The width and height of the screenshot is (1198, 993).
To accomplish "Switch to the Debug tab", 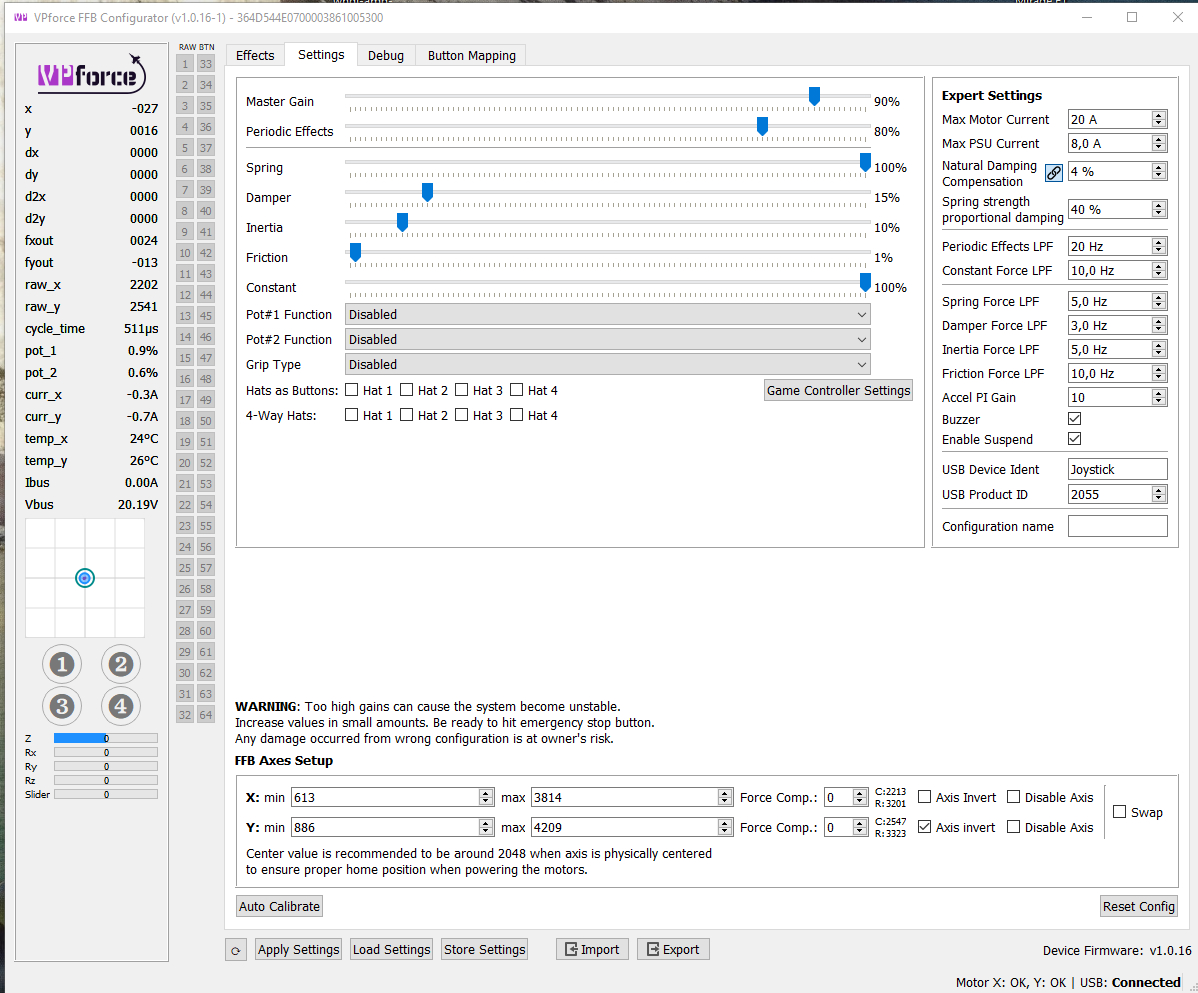I will coord(386,55).
